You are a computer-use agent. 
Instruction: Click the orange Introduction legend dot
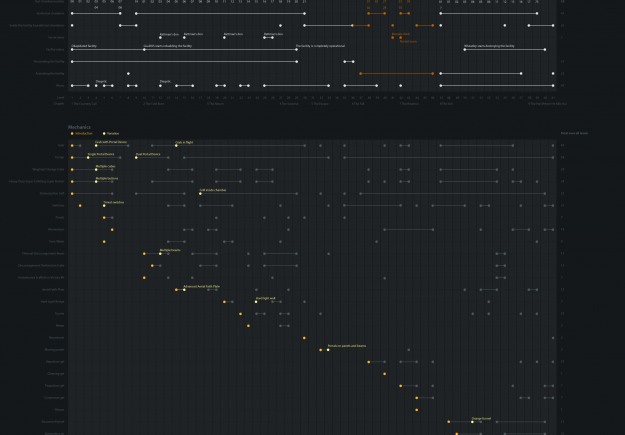[x=72, y=134]
